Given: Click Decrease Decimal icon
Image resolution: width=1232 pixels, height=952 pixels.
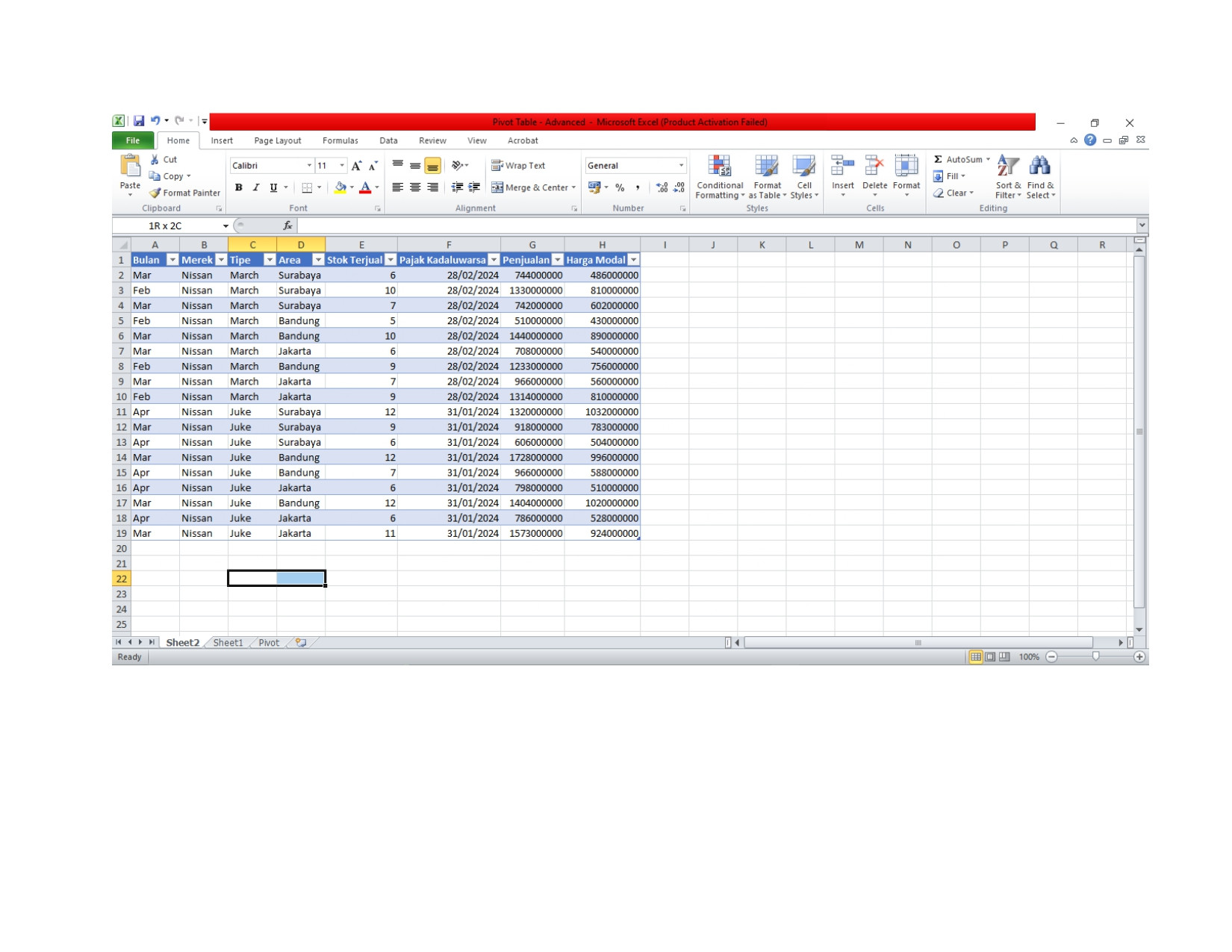Looking at the screenshot, I should point(679,187).
